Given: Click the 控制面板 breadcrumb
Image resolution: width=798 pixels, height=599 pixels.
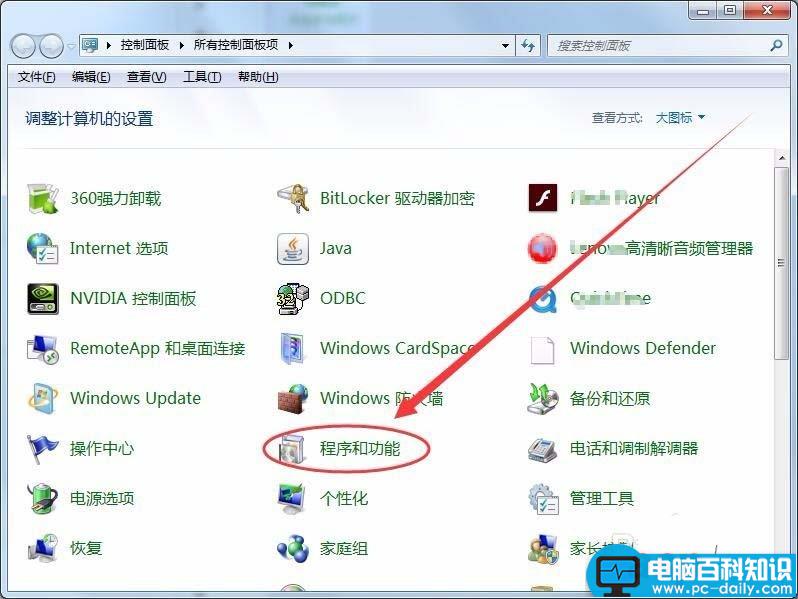Looking at the screenshot, I should pyautogui.click(x=145, y=45).
